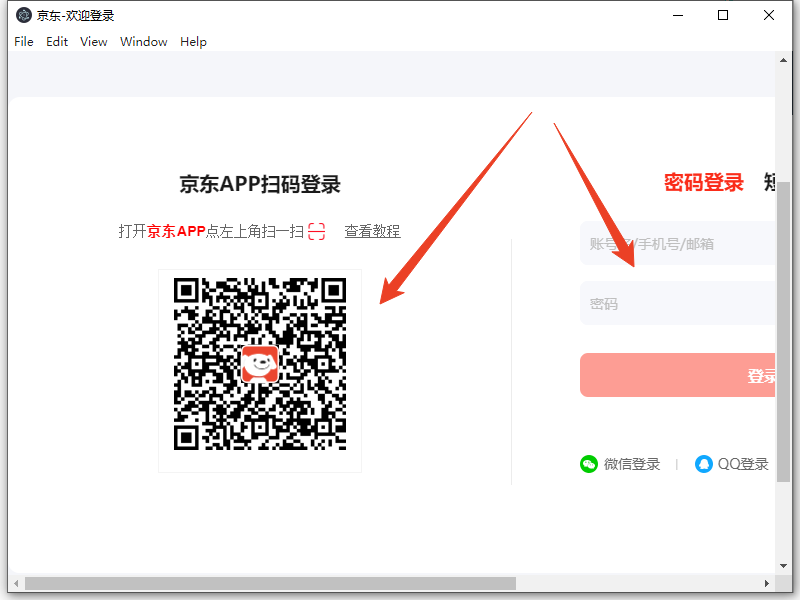Open the Help menu
This screenshot has width=800, height=600.
click(193, 42)
